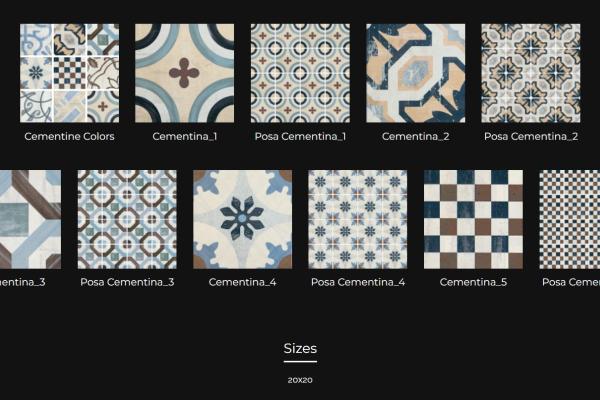Image resolution: width=600 pixels, height=400 pixels.
Task: View the Posa Cementina_1 pattern thumbnail
Action: (x=300, y=73)
